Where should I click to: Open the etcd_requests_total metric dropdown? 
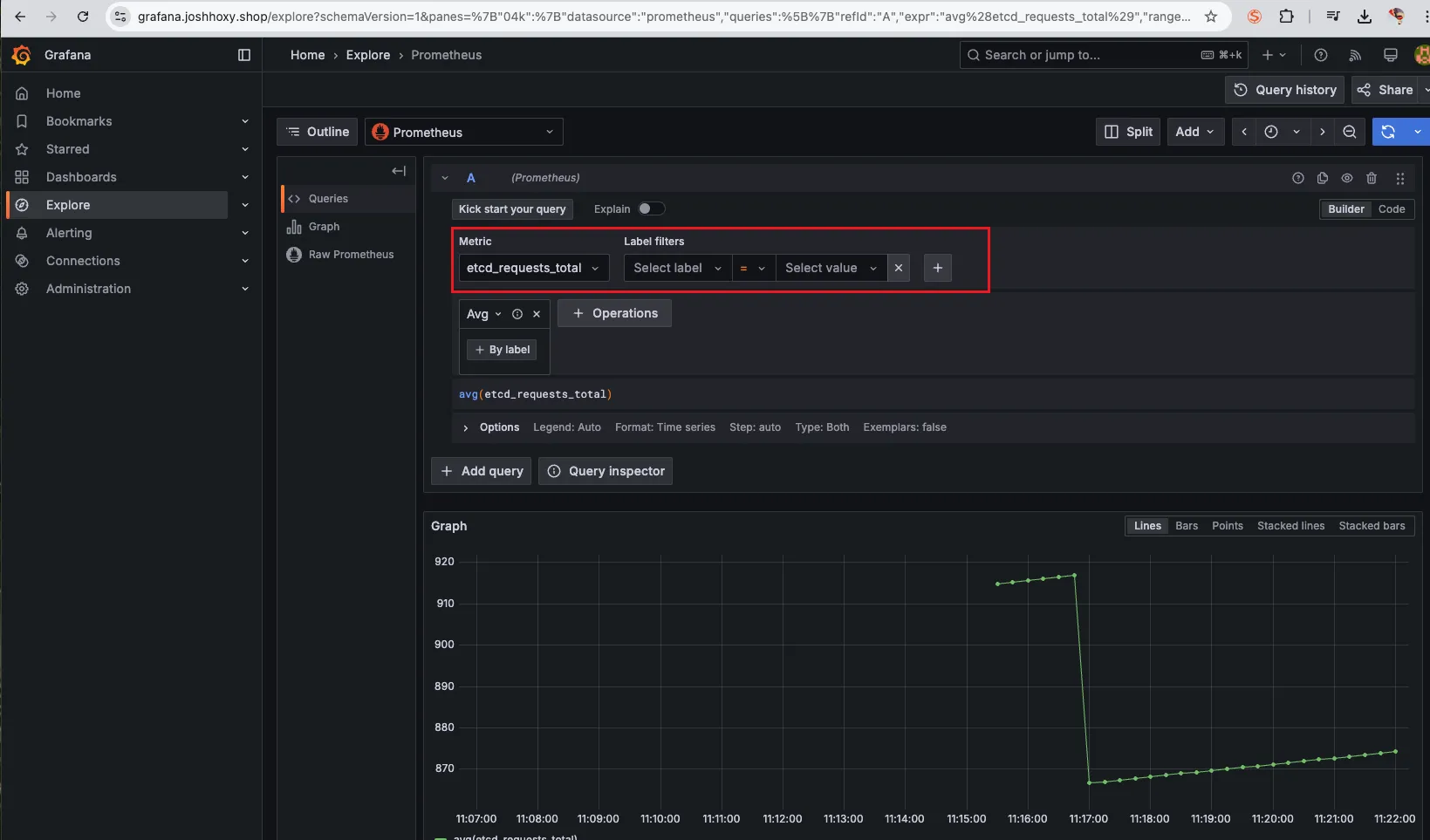click(534, 268)
